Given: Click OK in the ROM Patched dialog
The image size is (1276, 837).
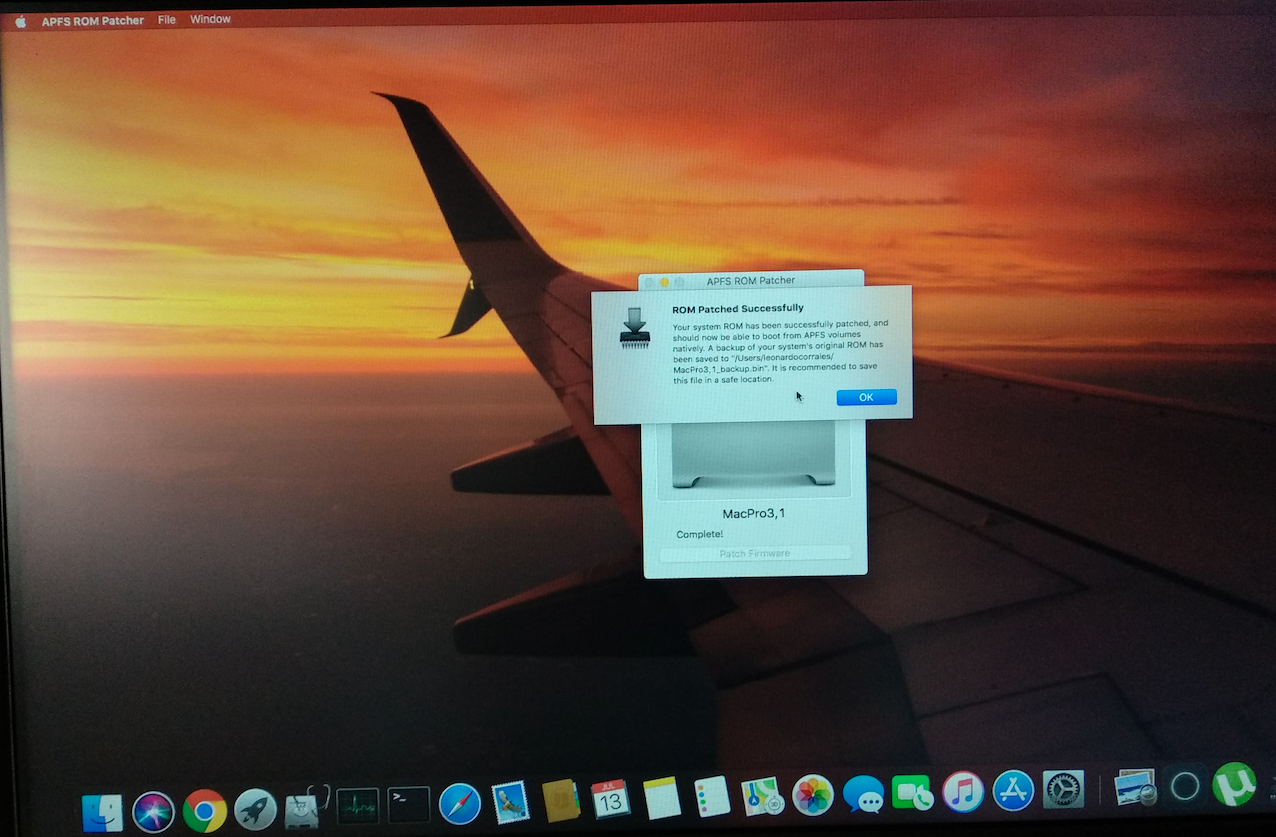Looking at the screenshot, I should coord(866,397).
